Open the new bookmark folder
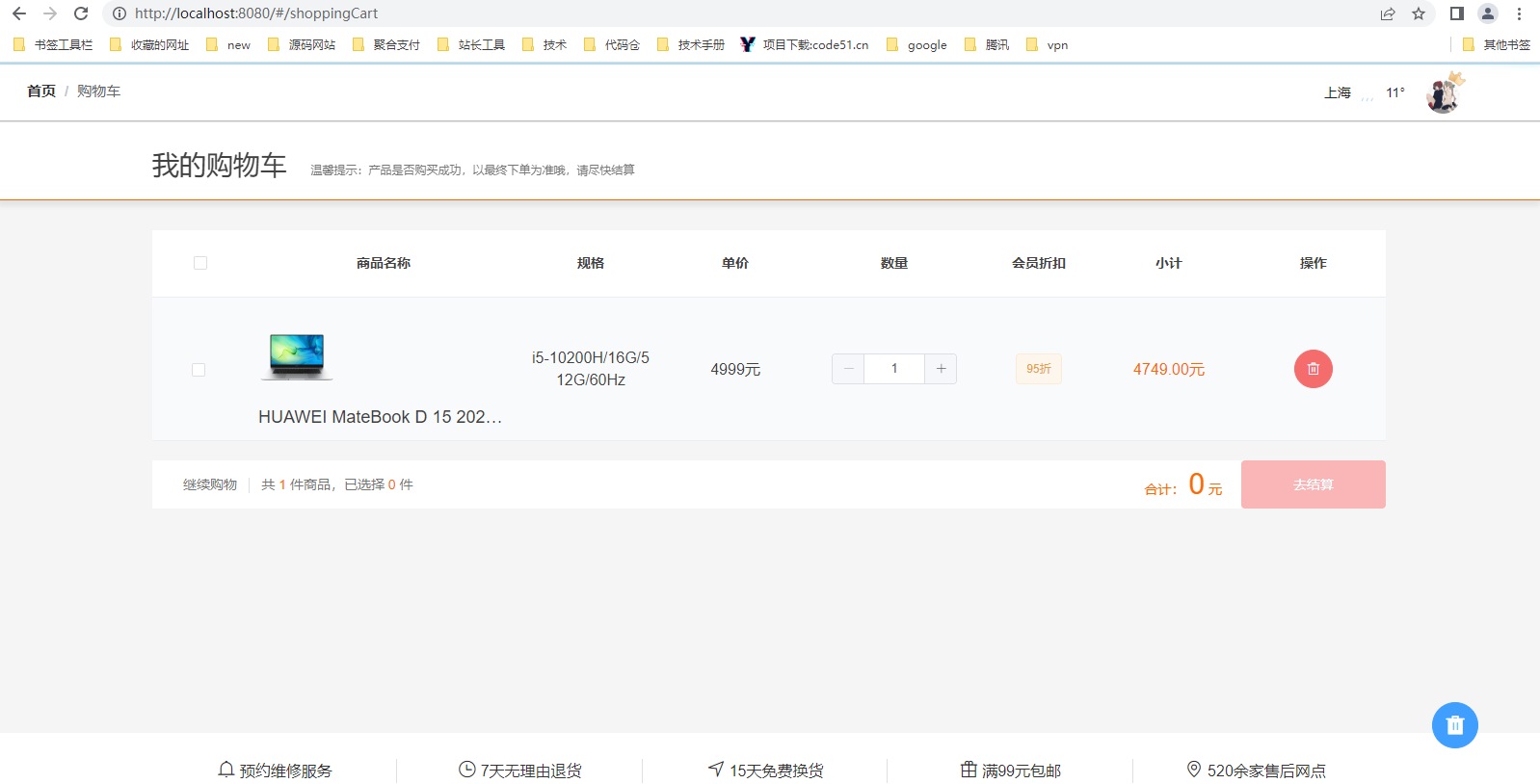Image resolution: width=1540 pixels, height=784 pixels. point(228,44)
